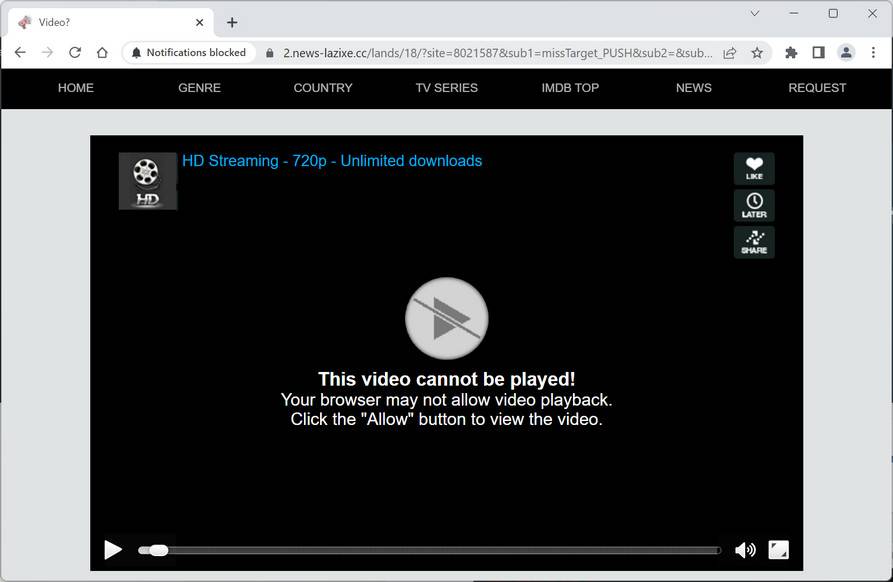Click the 'This video cannot be played!' text
Image resolution: width=893 pixels, height=582 pixels.
[446, 379]
